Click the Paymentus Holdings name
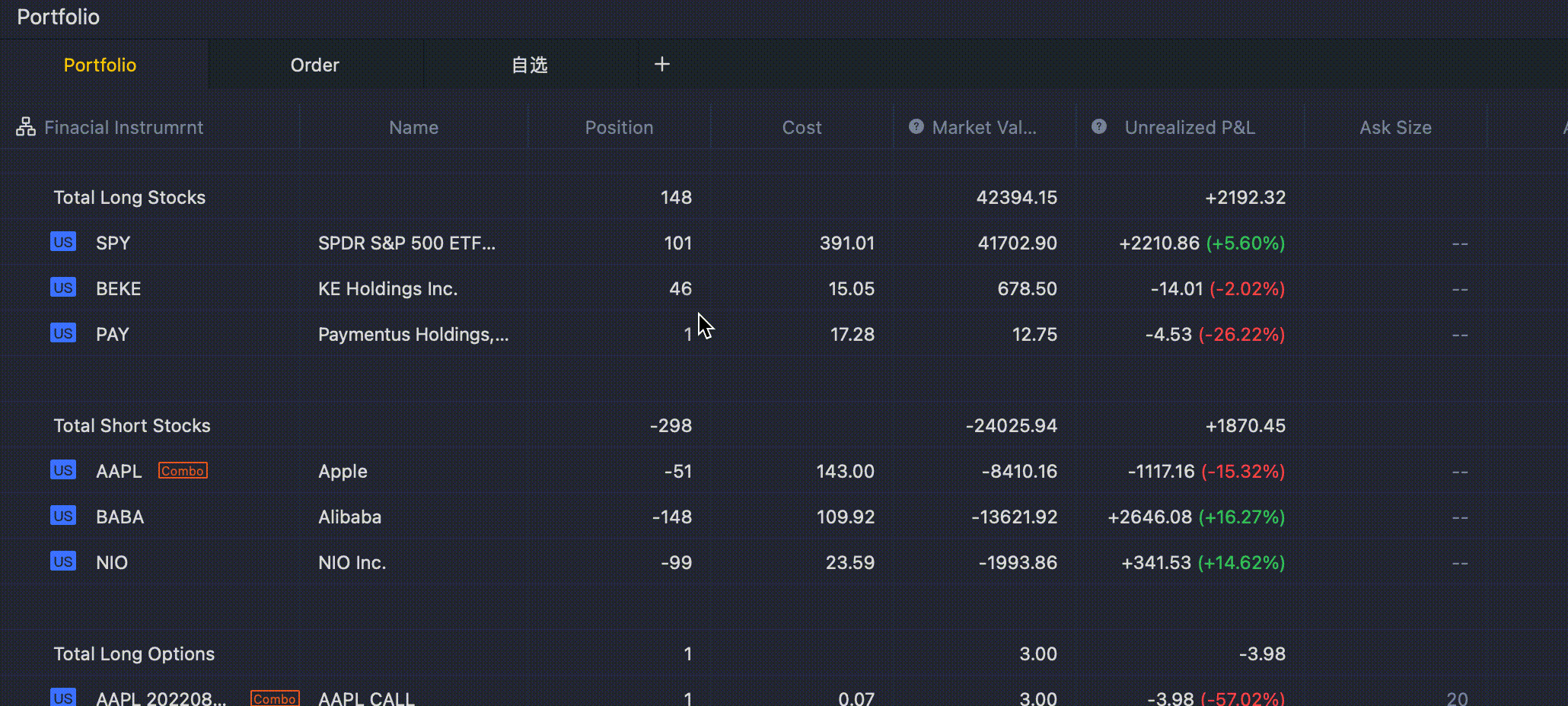This screenshot has height=706, width=1568. click(413, 334)
